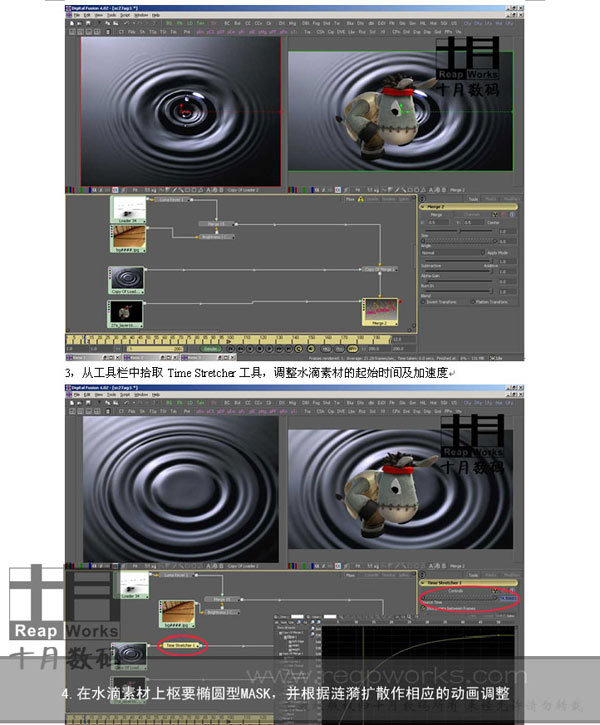600x725 pixels.
Task: Select the Time Stretcher 1 node in lower flow
Action: (181, 645)
